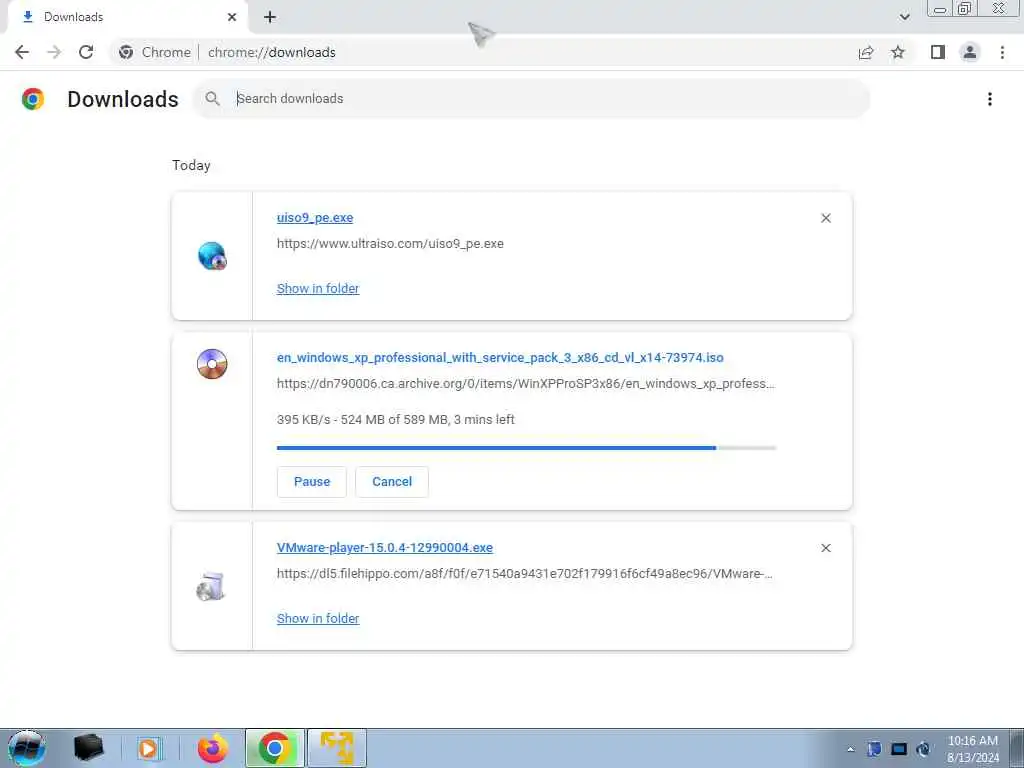Toggle the side panel icon
The image size is (1024, 768).
click(938, 52)
